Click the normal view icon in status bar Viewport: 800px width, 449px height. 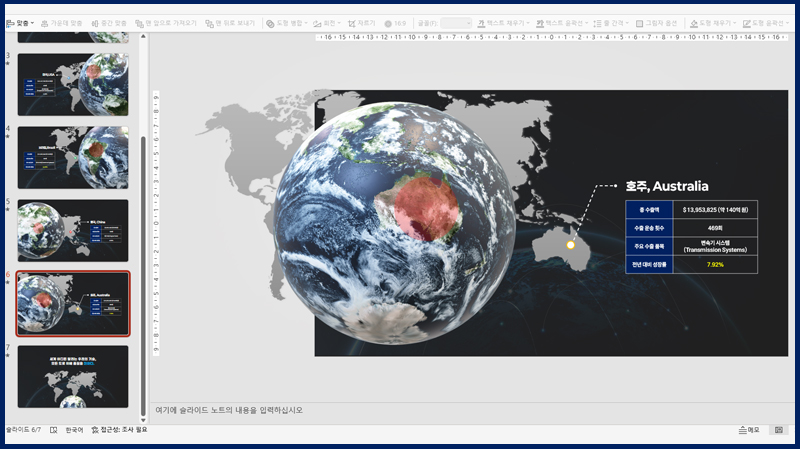[x=779, y=430]
